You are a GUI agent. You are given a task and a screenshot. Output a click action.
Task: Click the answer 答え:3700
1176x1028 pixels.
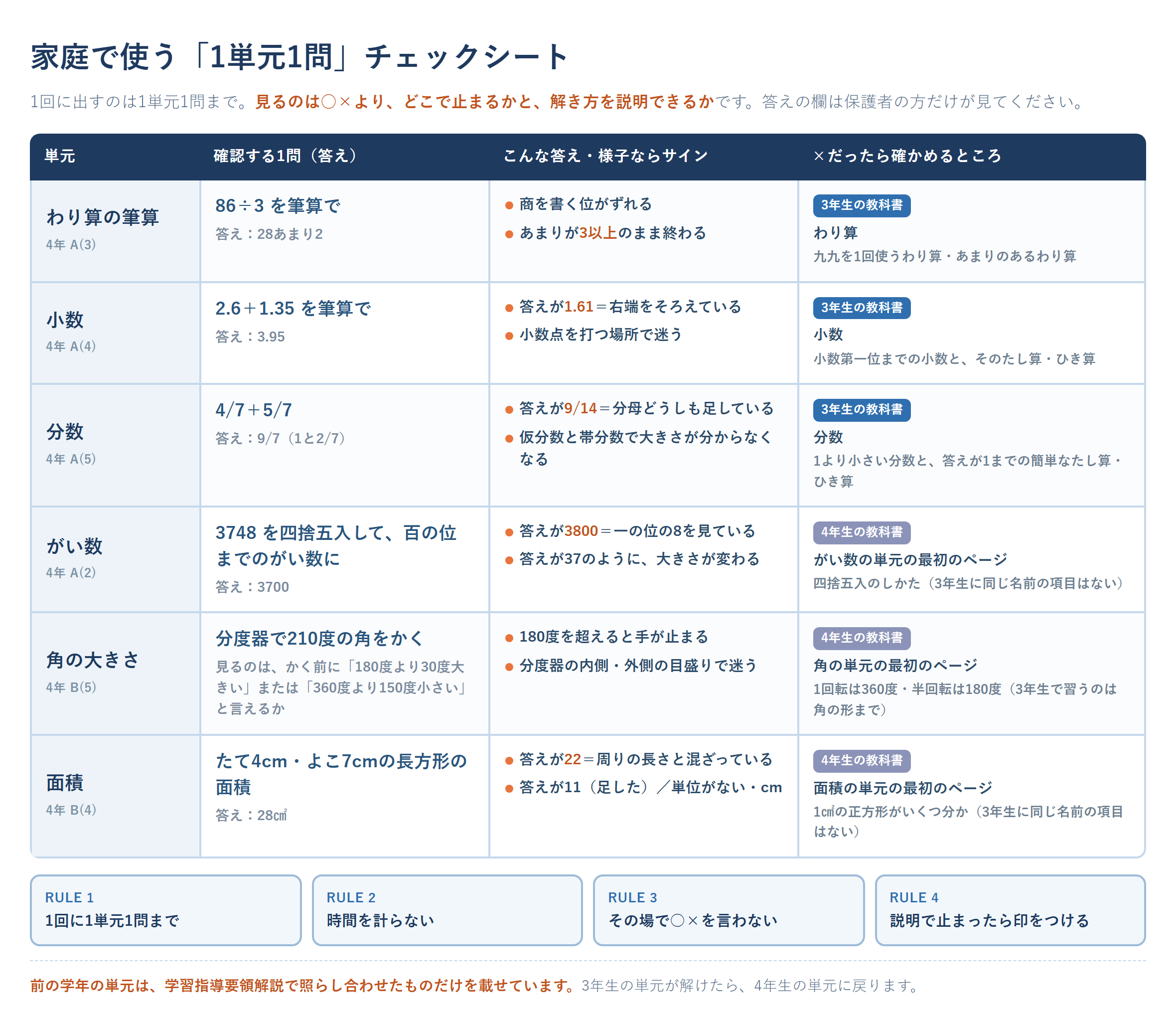tap(252, 587)
